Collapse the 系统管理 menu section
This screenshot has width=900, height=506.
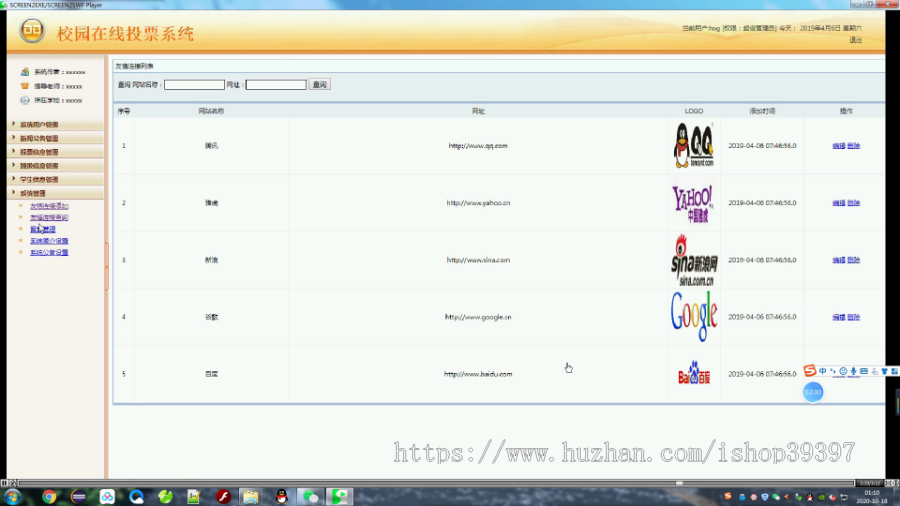pos(56,193)
